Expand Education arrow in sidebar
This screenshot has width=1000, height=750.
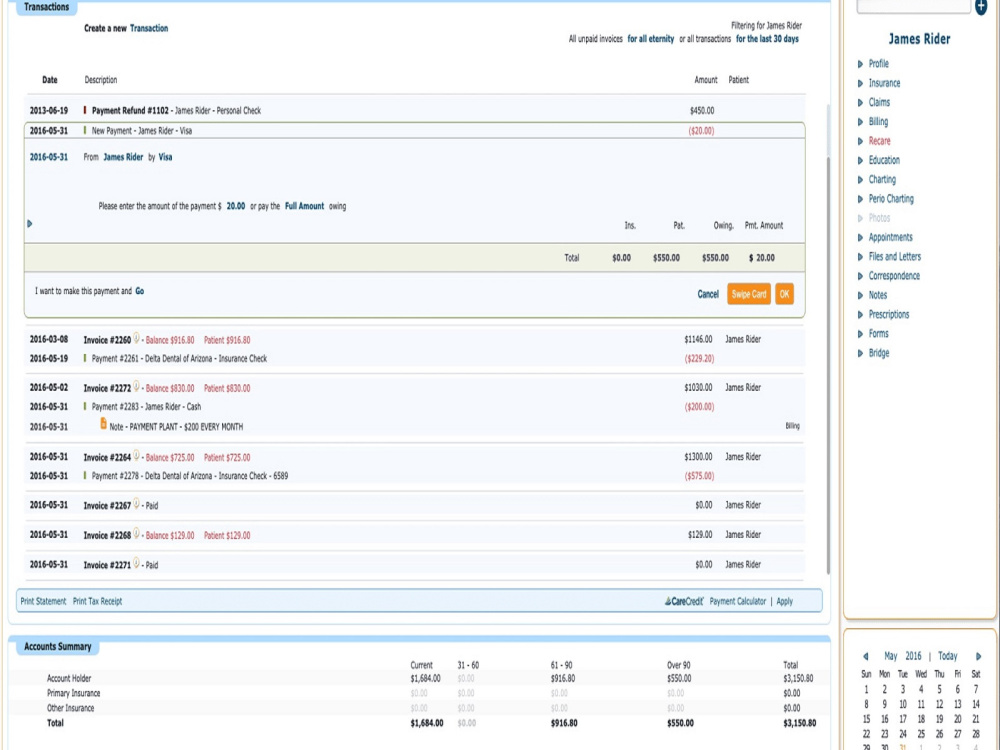pos(860,161)
